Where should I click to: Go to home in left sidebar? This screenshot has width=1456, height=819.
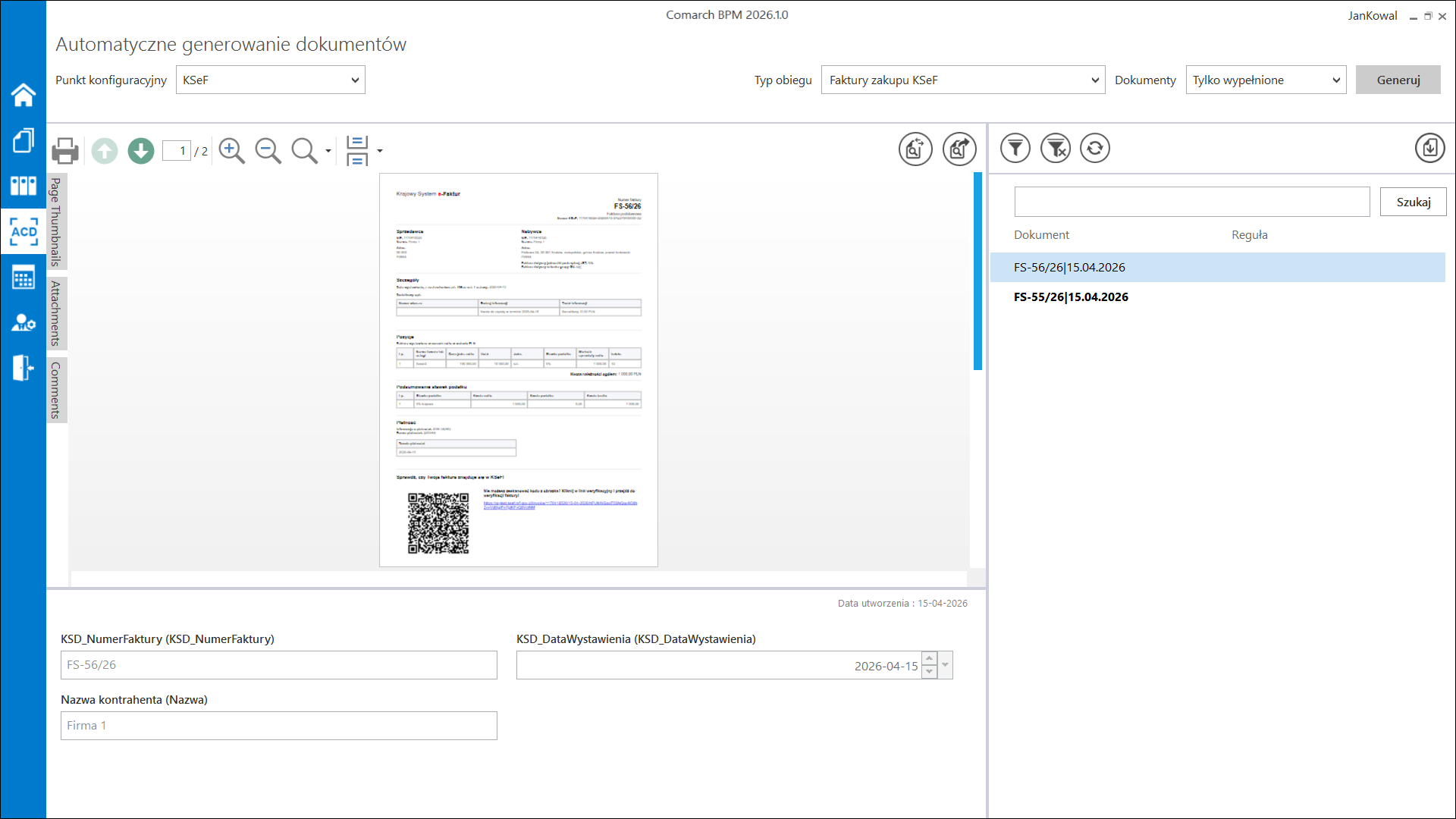click(x=24, y=95)
